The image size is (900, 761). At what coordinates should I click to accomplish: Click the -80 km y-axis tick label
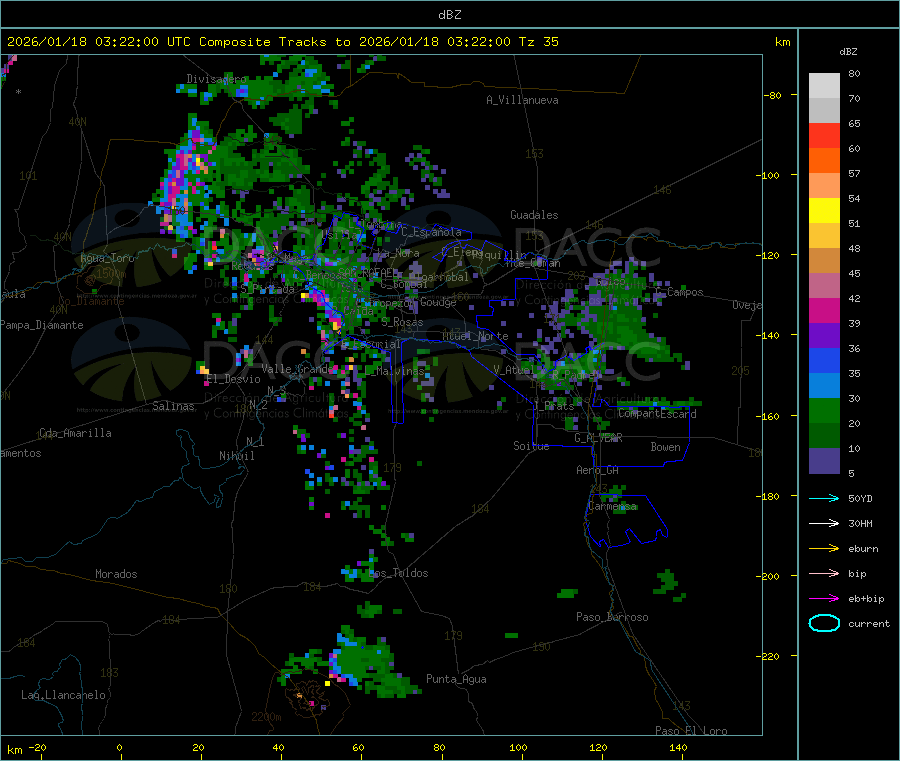pyautogui.click(x=773, y=95)
